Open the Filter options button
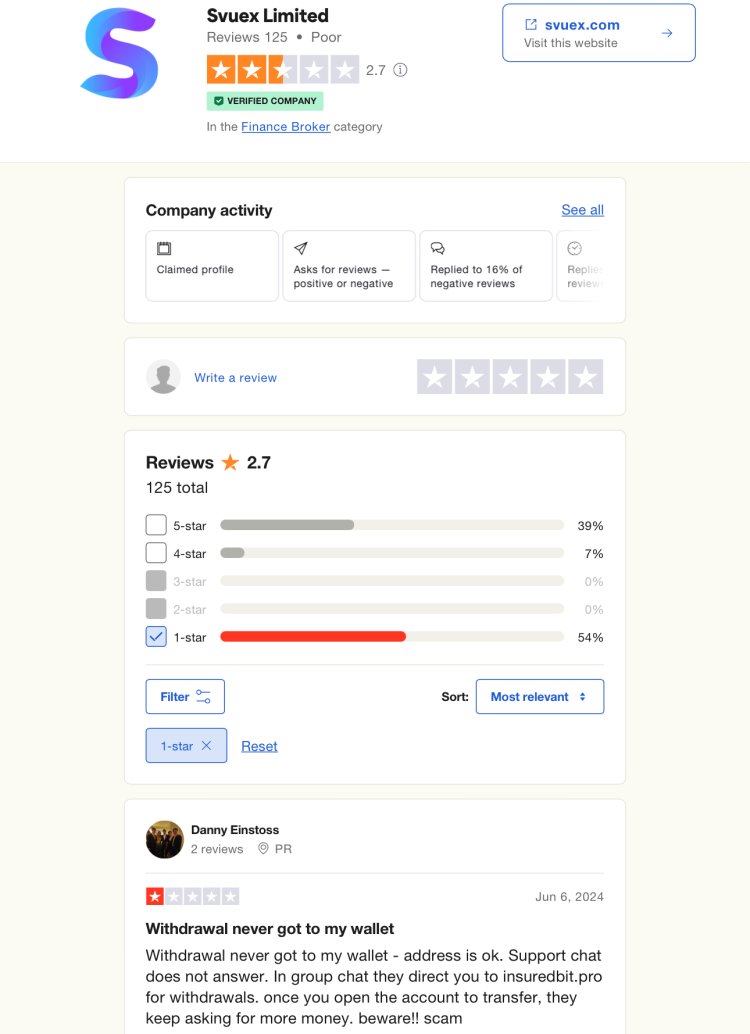This screenshot has width=750, height=1034. click(x=185, y=696)
